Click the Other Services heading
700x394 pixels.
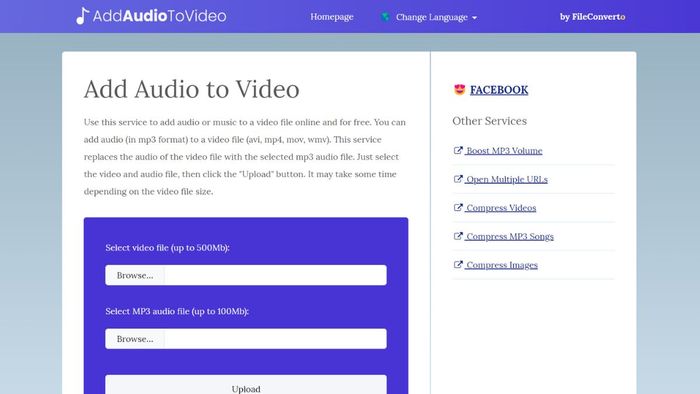click(489, 121)
